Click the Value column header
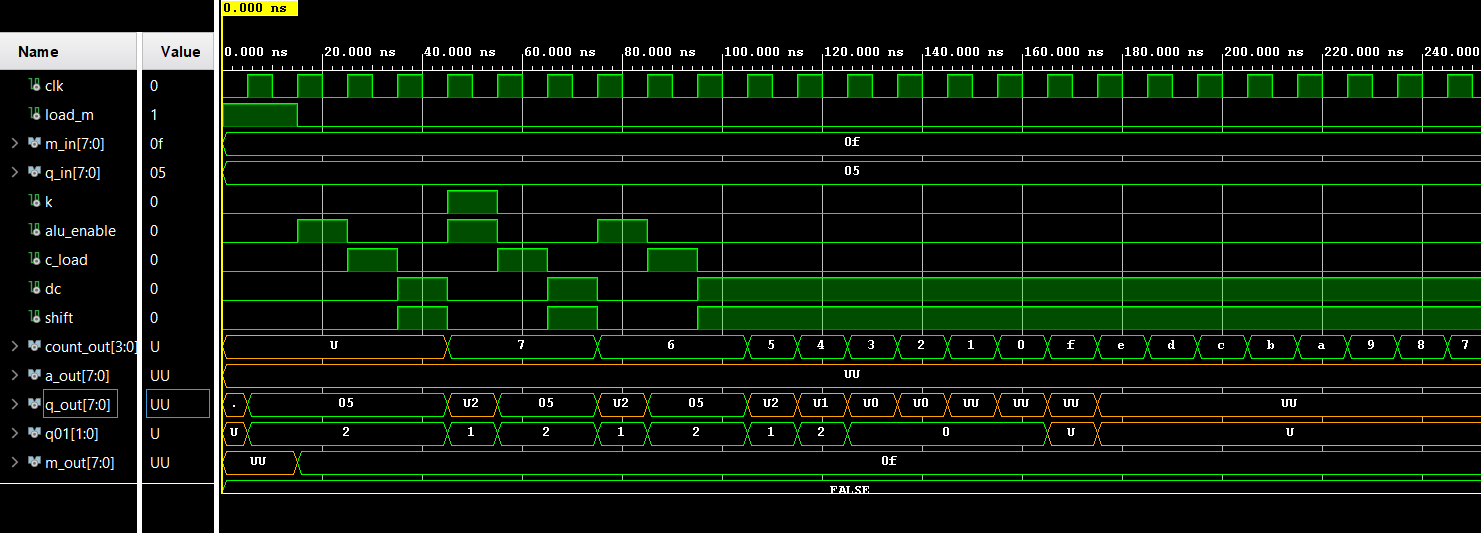1481x533 pixels. click(179, 51)
